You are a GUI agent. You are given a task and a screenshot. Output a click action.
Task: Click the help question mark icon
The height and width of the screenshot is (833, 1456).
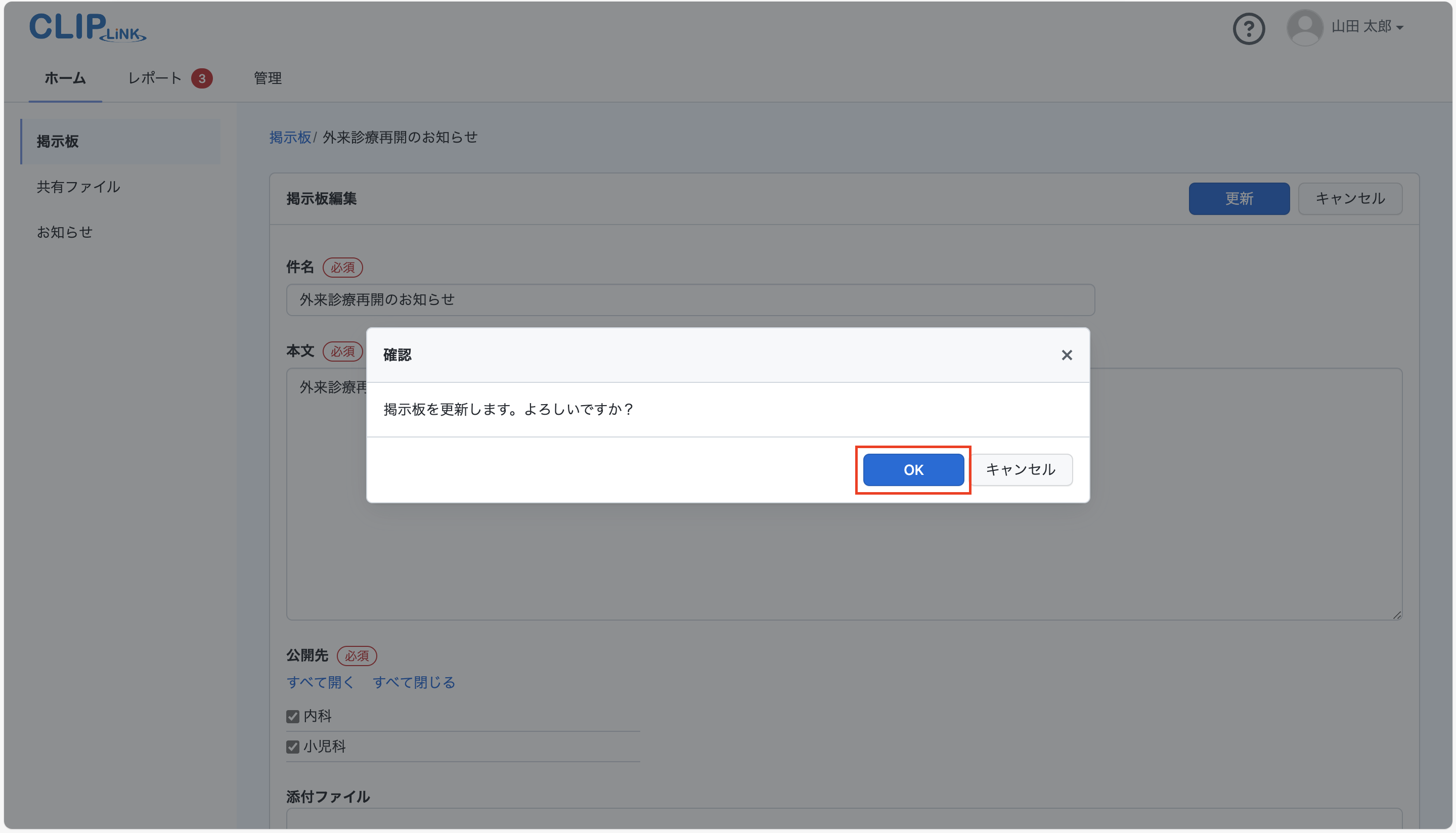click(1249, 28)
